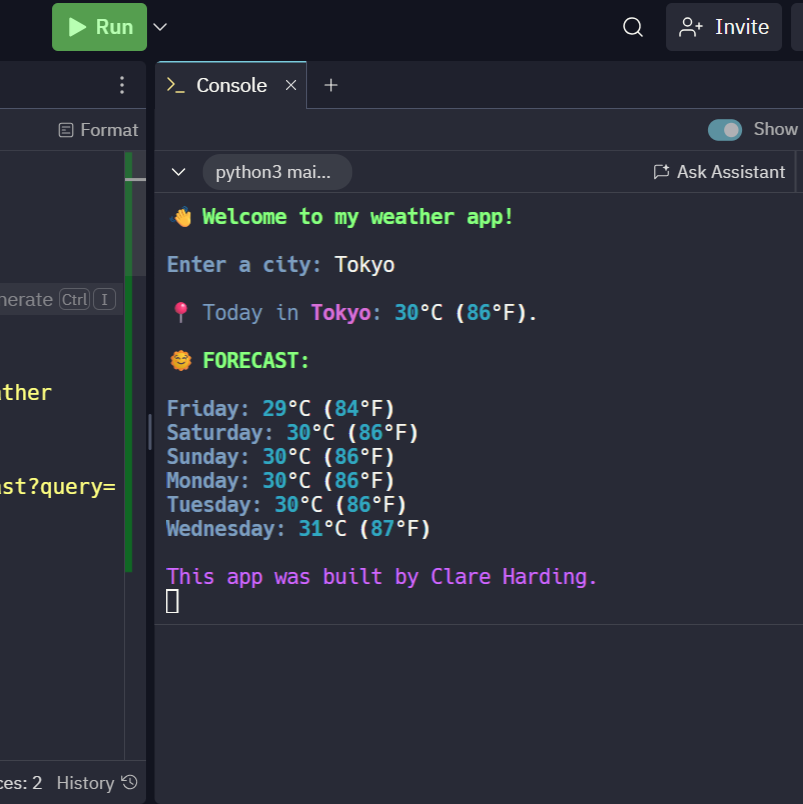Click the Sunday forecast line
Viewport: 803px width, 804px height.
pos(280,457)
